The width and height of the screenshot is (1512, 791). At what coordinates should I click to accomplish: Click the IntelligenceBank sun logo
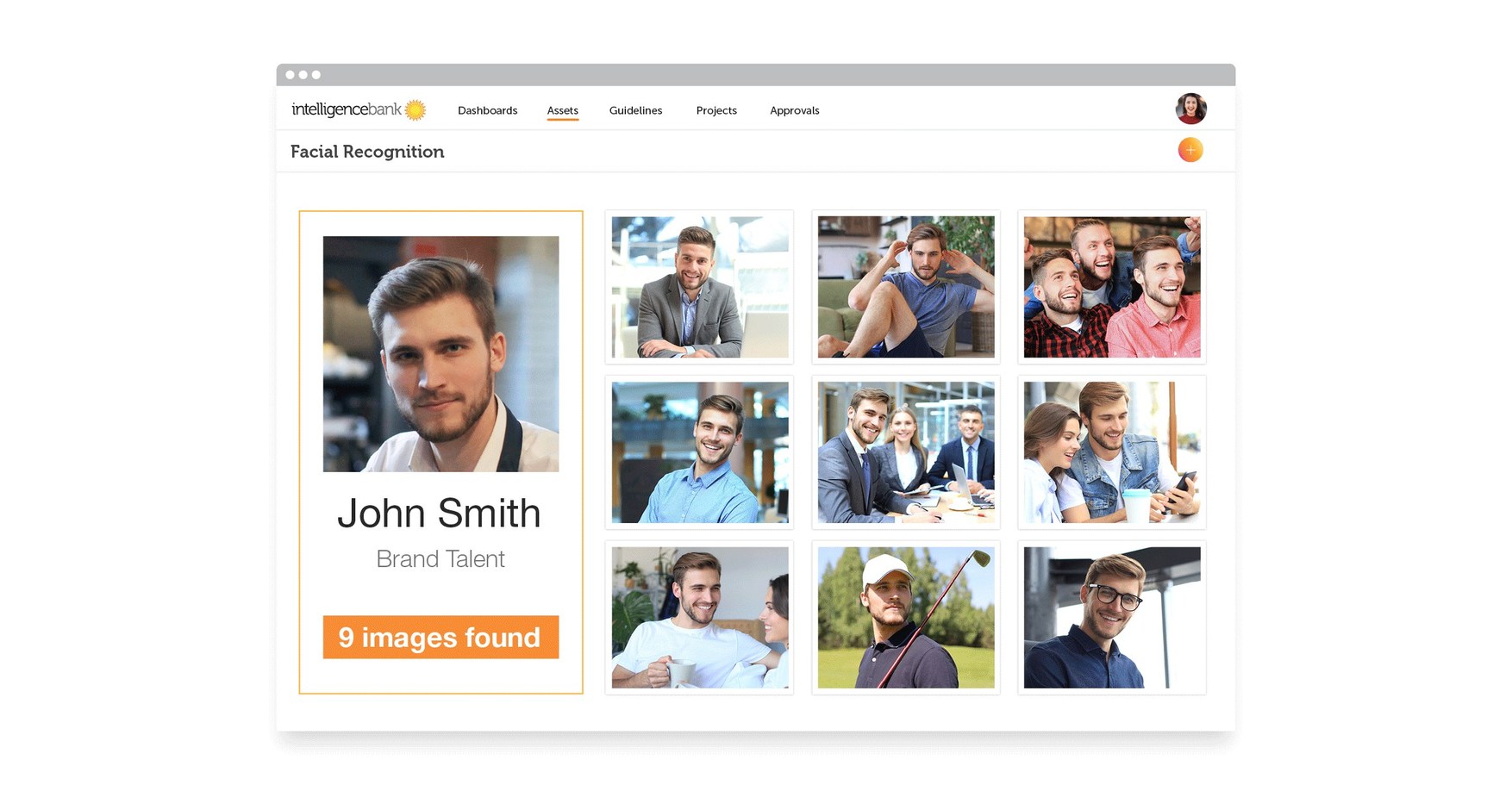(415, 109)
